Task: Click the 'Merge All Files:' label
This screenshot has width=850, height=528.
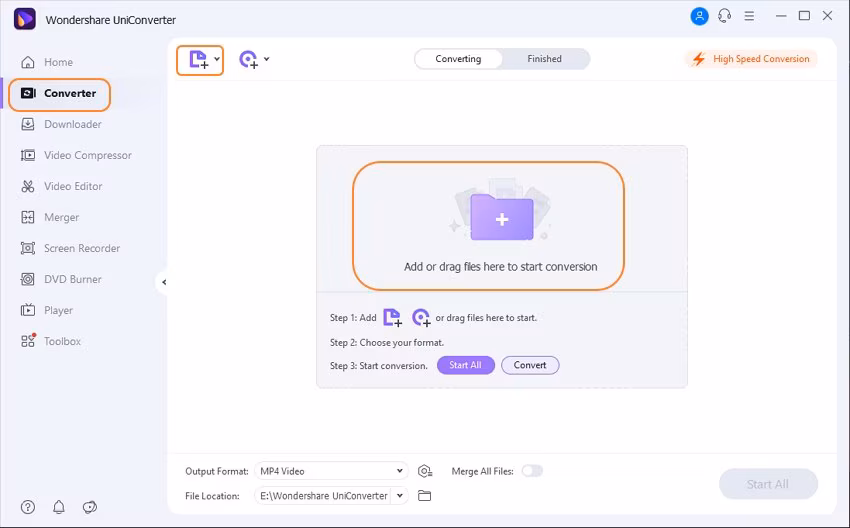Action: (482, 472)
